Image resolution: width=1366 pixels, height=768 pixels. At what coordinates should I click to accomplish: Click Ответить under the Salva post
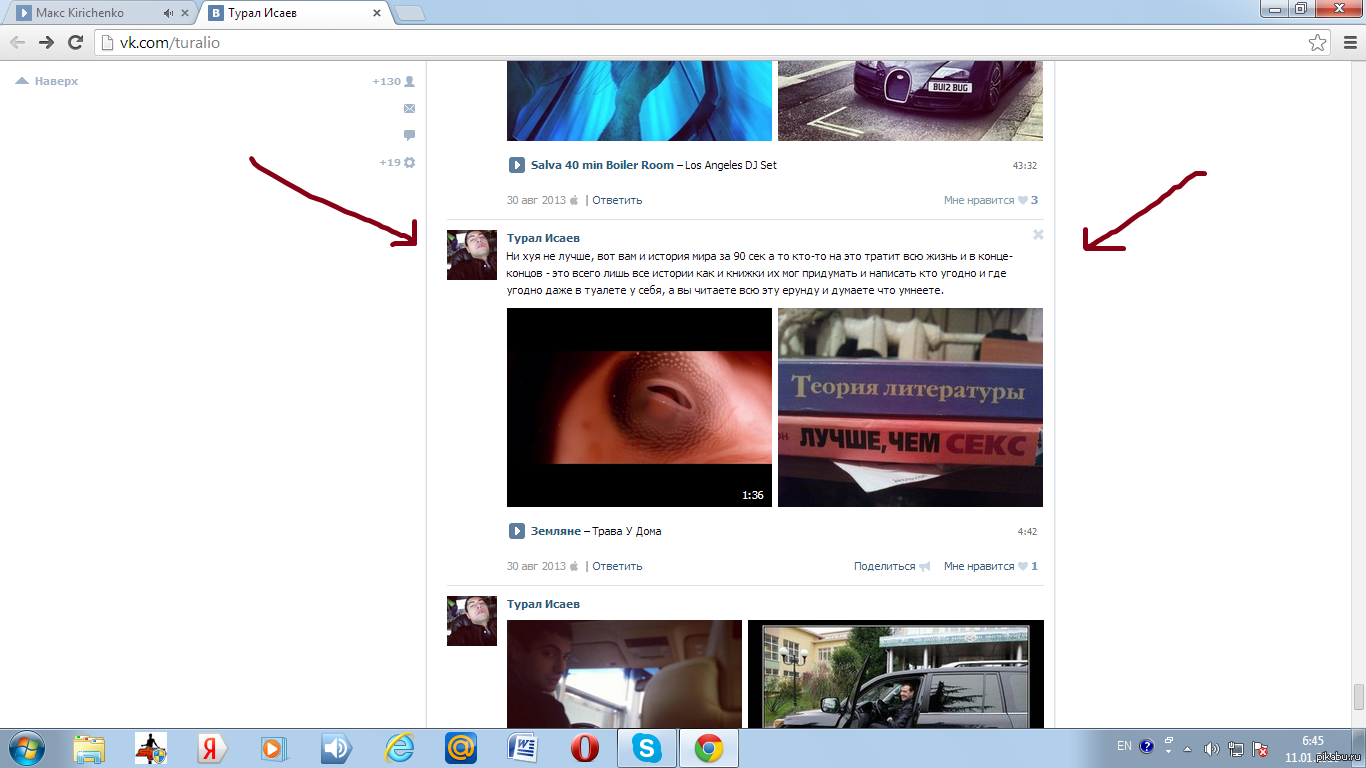click(x=617, y=200)
